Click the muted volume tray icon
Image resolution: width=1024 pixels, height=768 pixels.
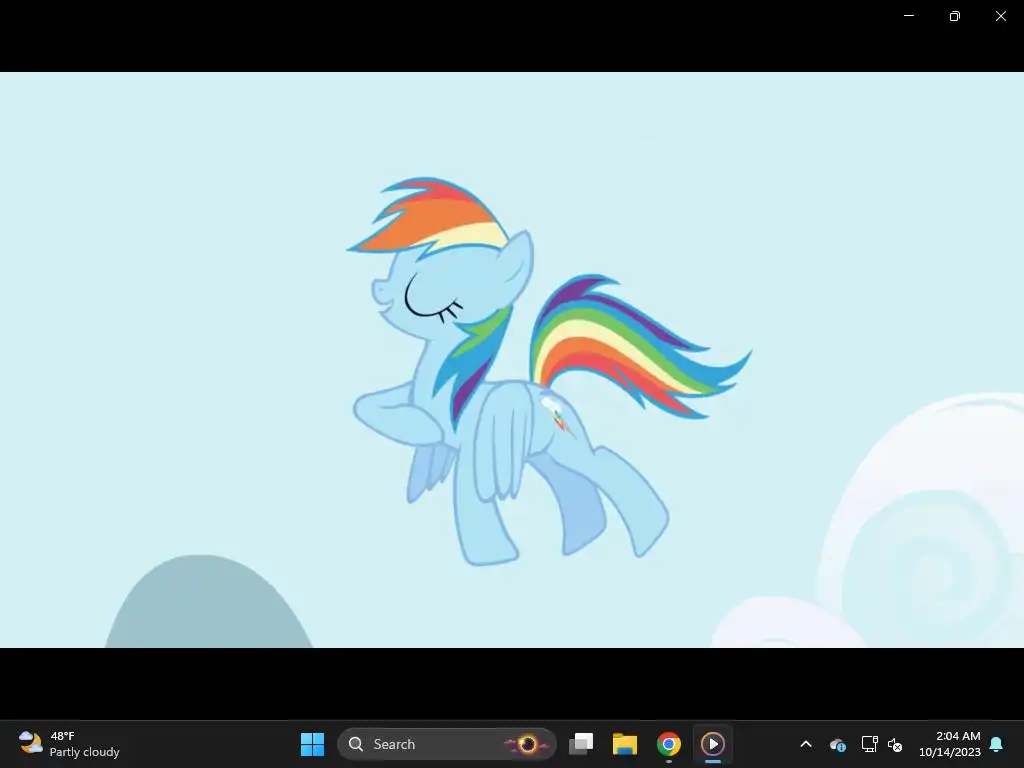(895, 744)
